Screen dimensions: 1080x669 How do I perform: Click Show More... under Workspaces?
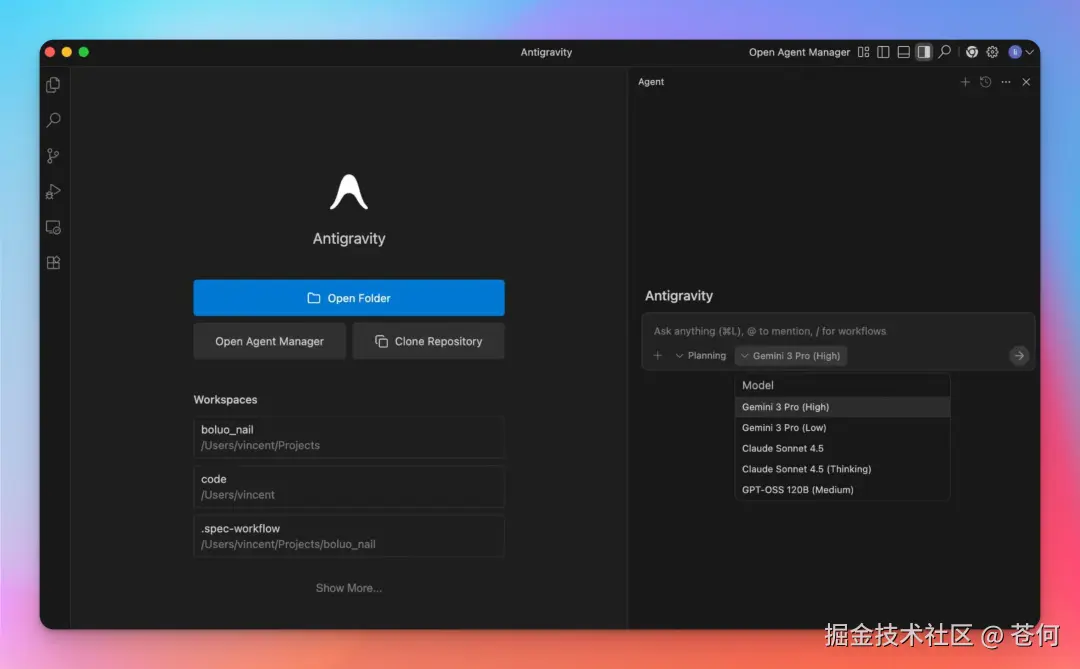[x=349, y=588]
